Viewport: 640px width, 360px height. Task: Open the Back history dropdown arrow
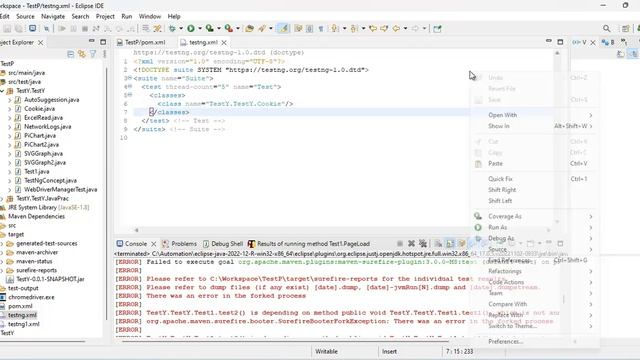tap(405, 29)
